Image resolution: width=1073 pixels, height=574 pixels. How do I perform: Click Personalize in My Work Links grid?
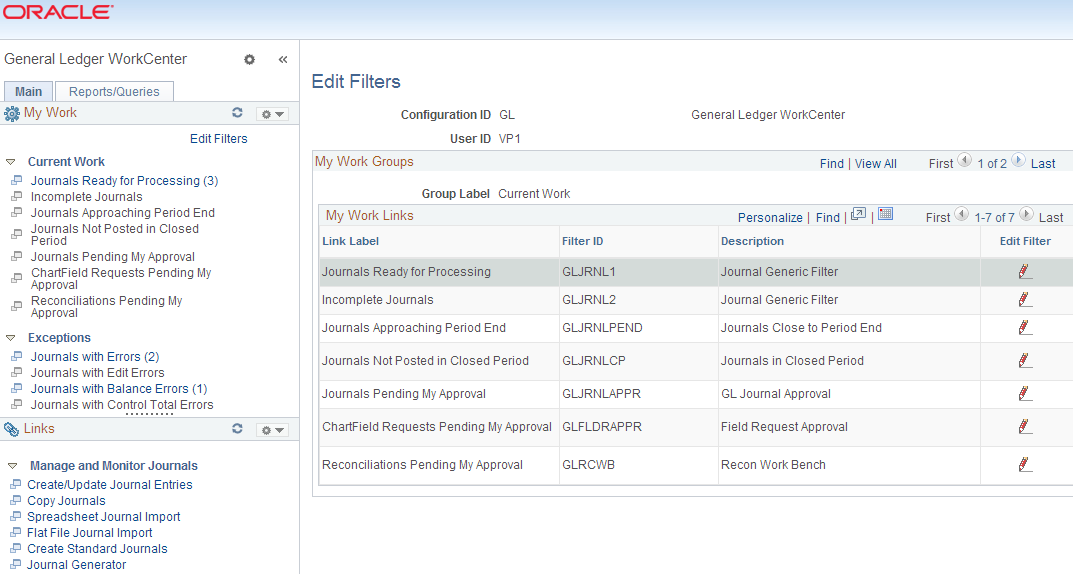[770, 218]
